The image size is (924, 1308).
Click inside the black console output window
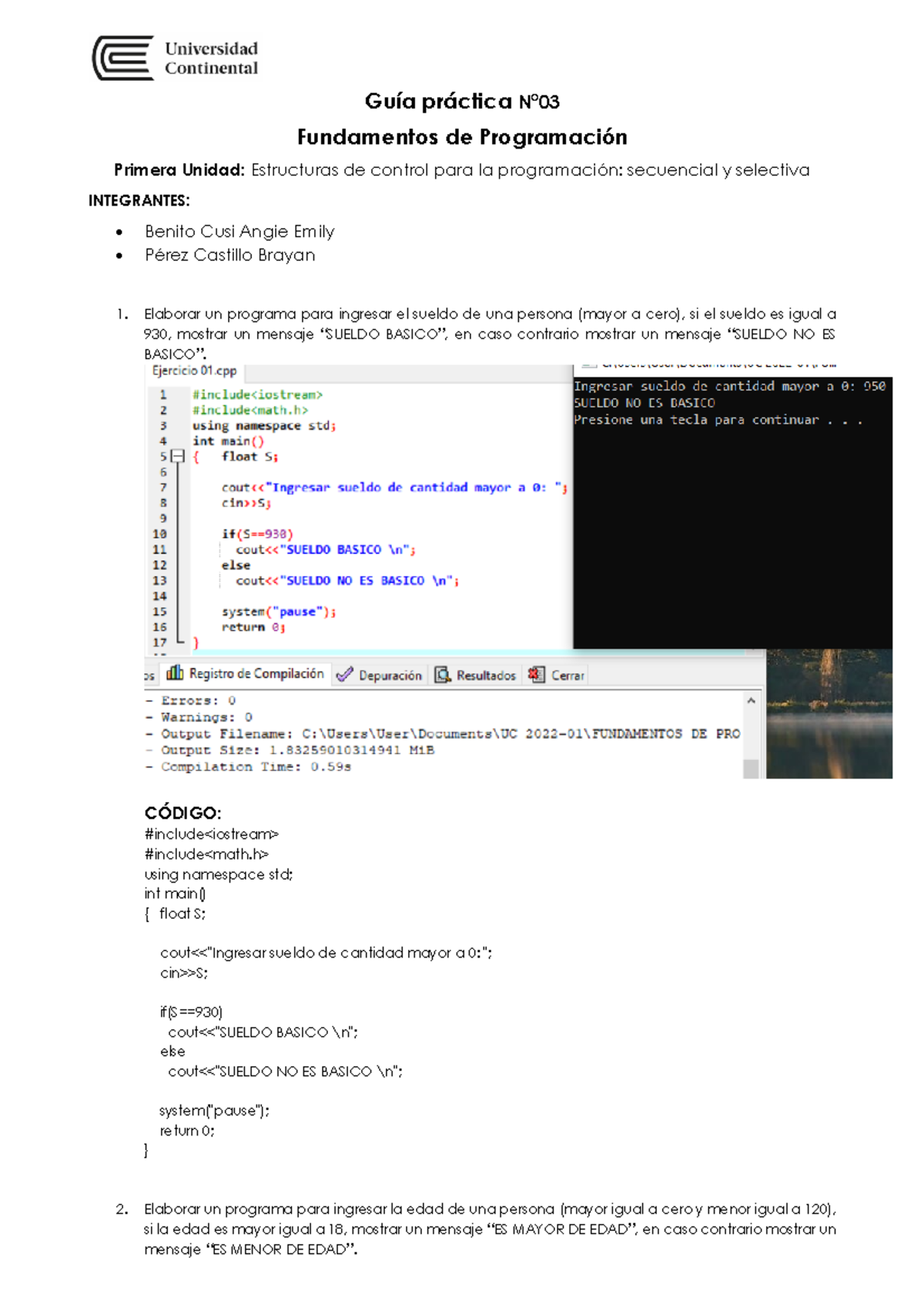tap(731, 539)
